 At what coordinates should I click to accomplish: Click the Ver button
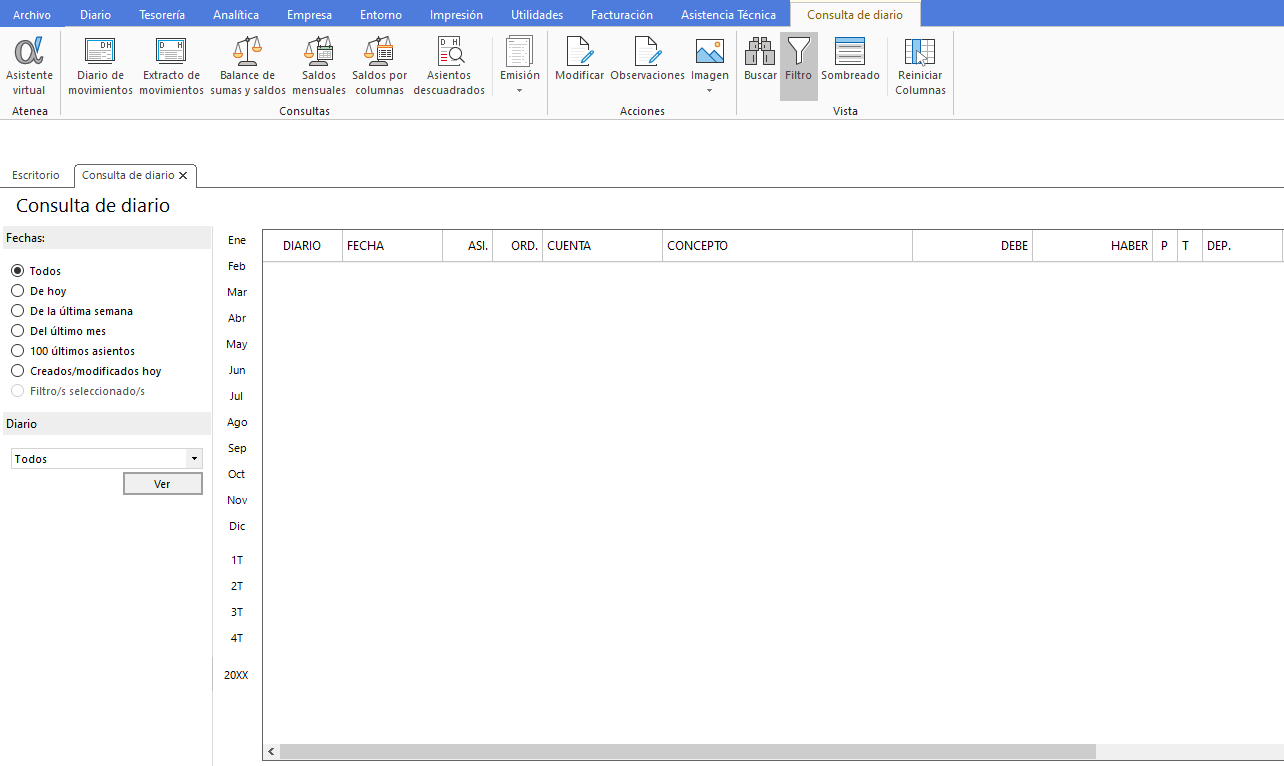click(x=162, y=484)
